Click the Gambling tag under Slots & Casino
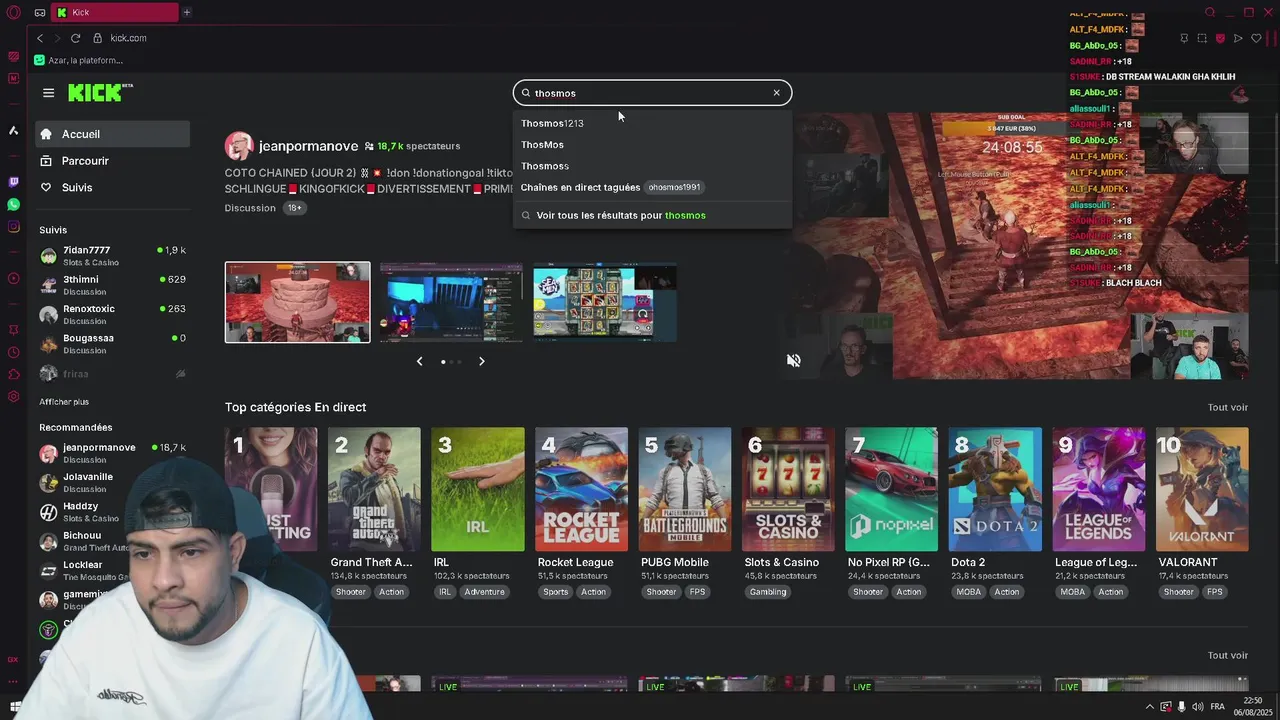 (768, 592)
